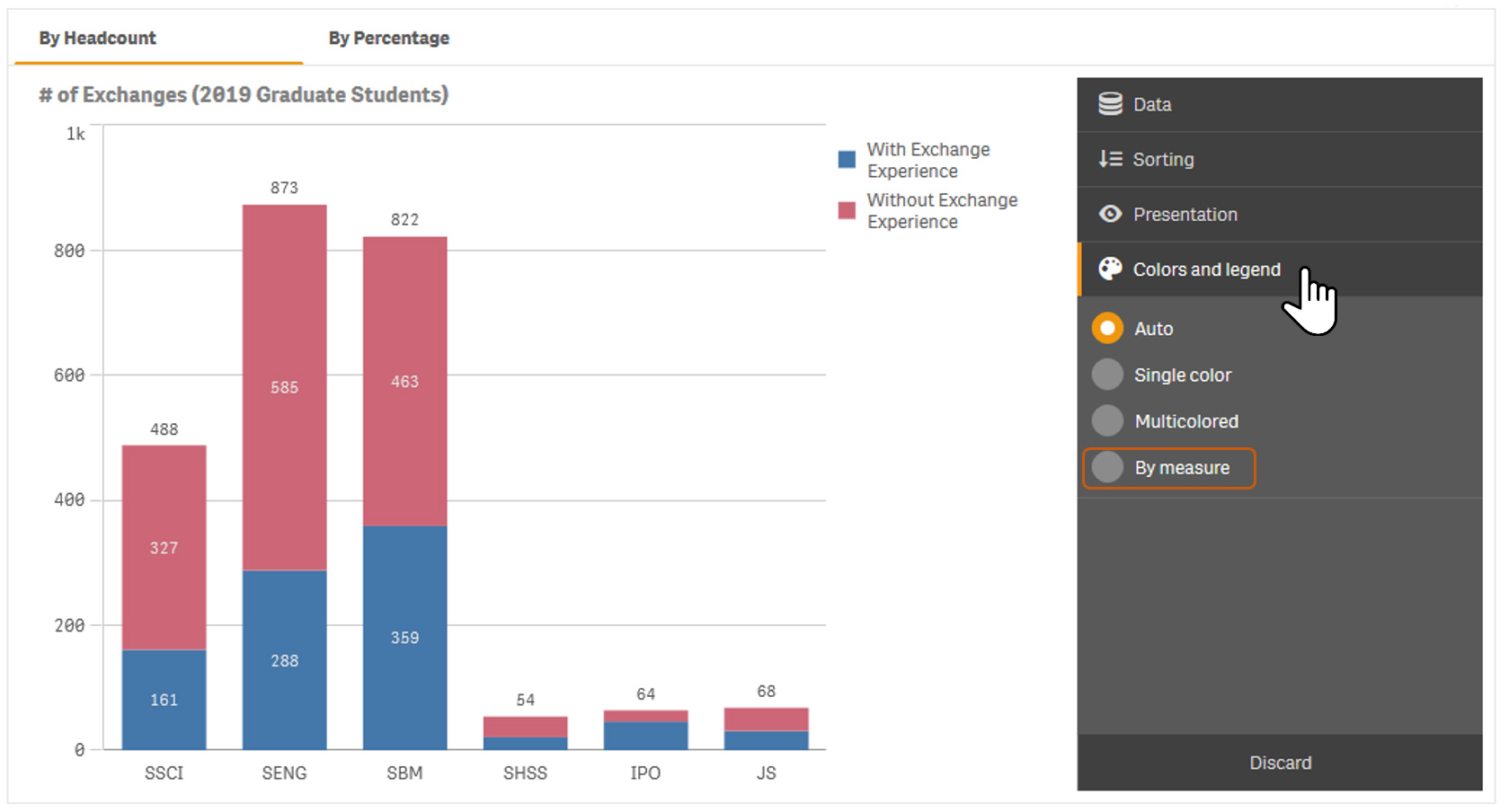Click the Colors and legend palette icon
Image resolution: width=1509 pixels, height=812 pixels.
click(1111, 269)
